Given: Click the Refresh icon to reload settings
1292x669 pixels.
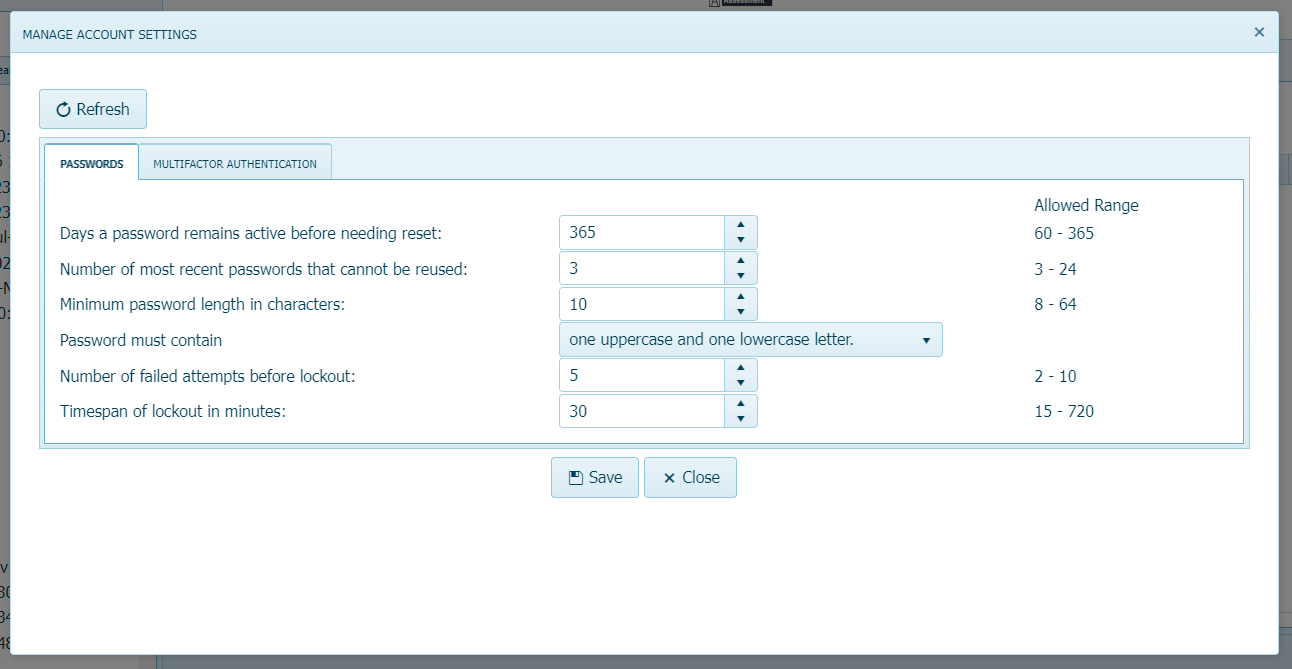Looking at the screenshot, I should point(64,109).
